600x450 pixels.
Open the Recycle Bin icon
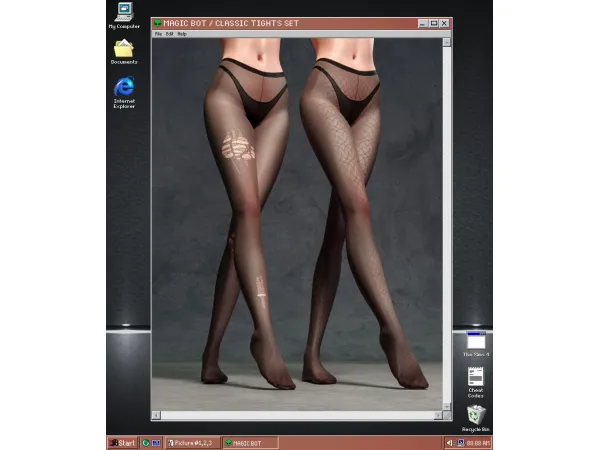476,419
